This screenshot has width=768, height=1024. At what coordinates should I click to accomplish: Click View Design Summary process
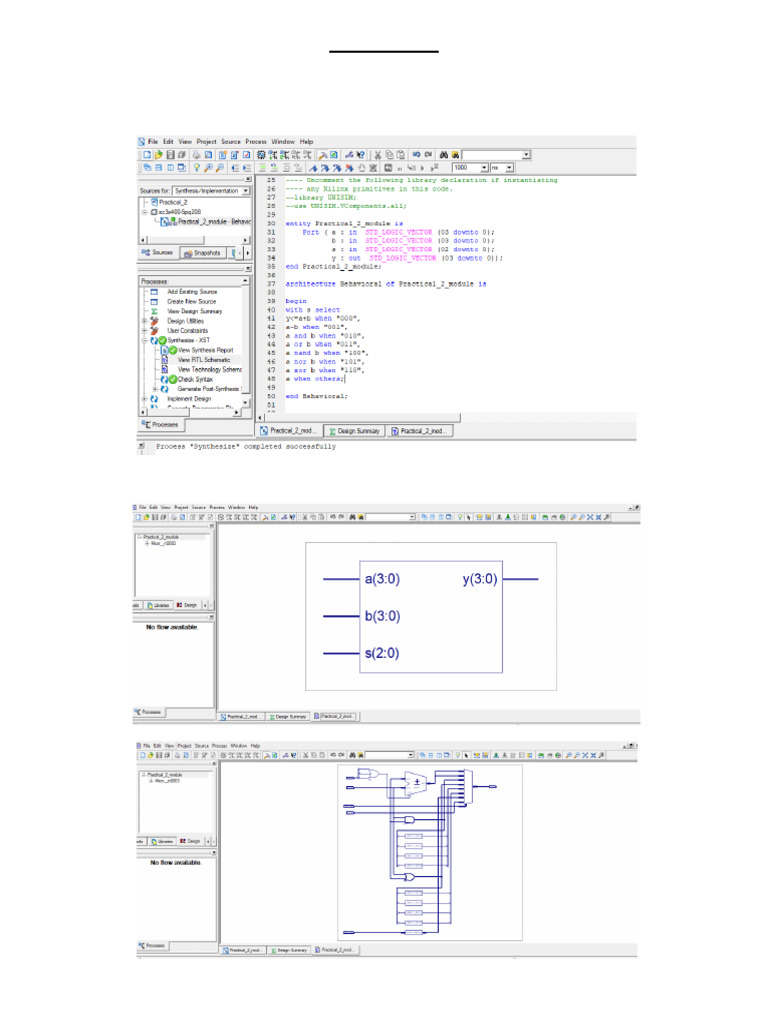pos(194,312)
